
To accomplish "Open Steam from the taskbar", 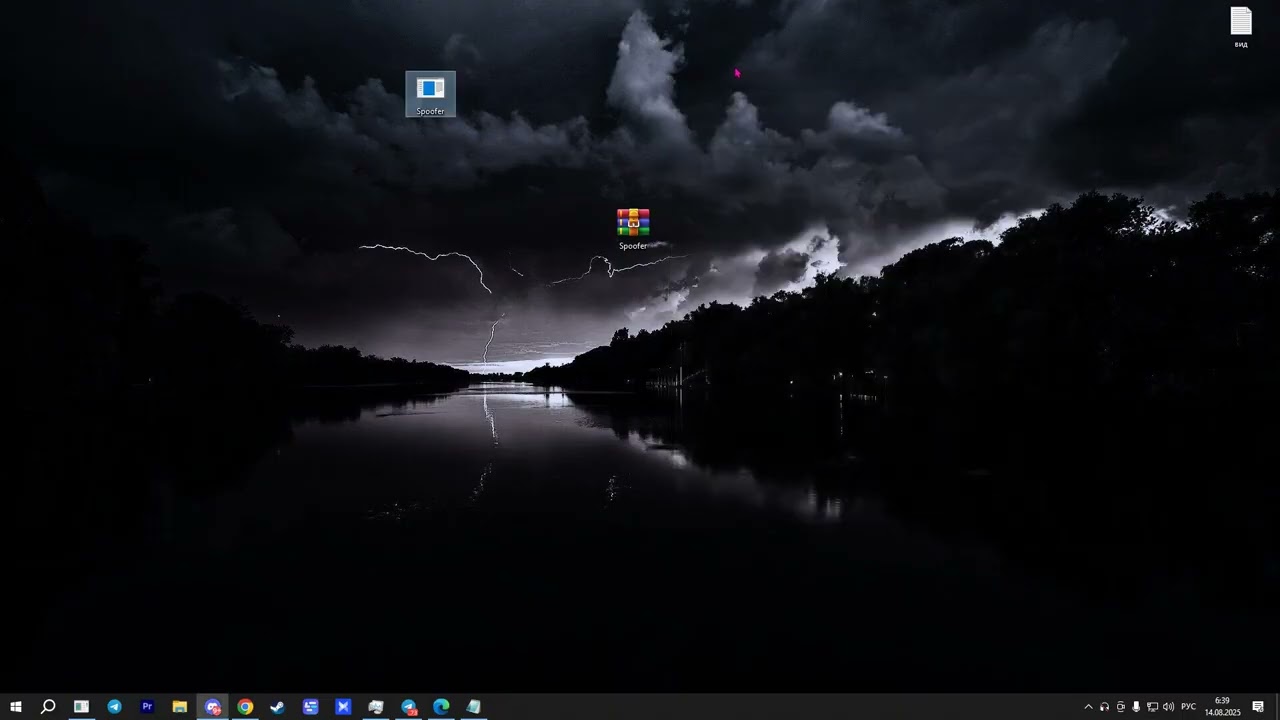I will [278, 707].
